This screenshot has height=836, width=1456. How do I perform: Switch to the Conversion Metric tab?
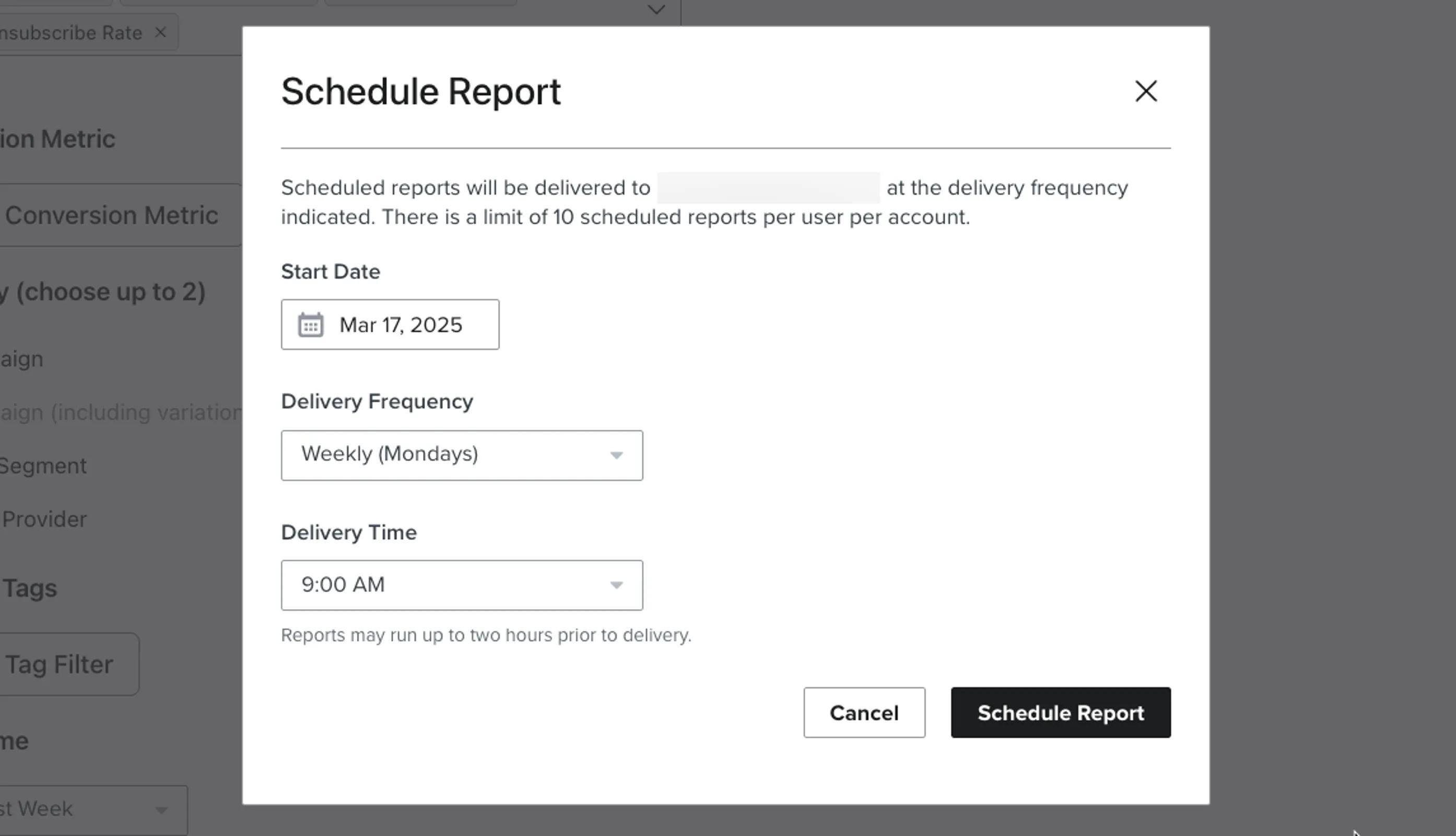(x=113, y=215)
